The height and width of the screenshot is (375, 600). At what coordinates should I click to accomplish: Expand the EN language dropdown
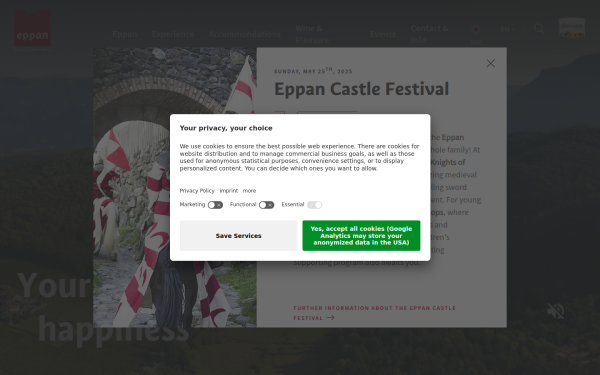pyautogui.click(x=507, y=29)
